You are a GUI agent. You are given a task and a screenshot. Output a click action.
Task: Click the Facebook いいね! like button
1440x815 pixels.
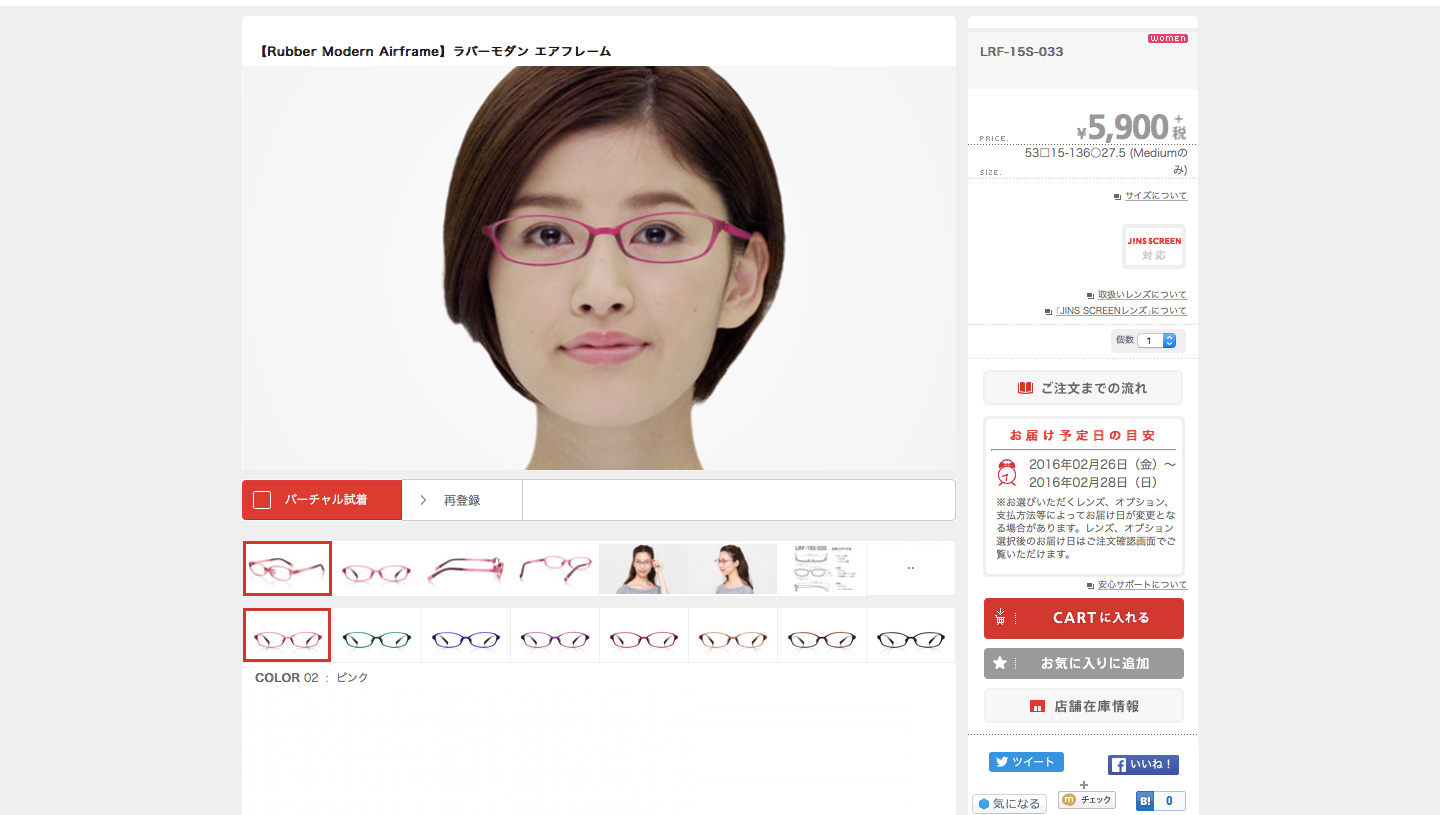[1143, 765]
